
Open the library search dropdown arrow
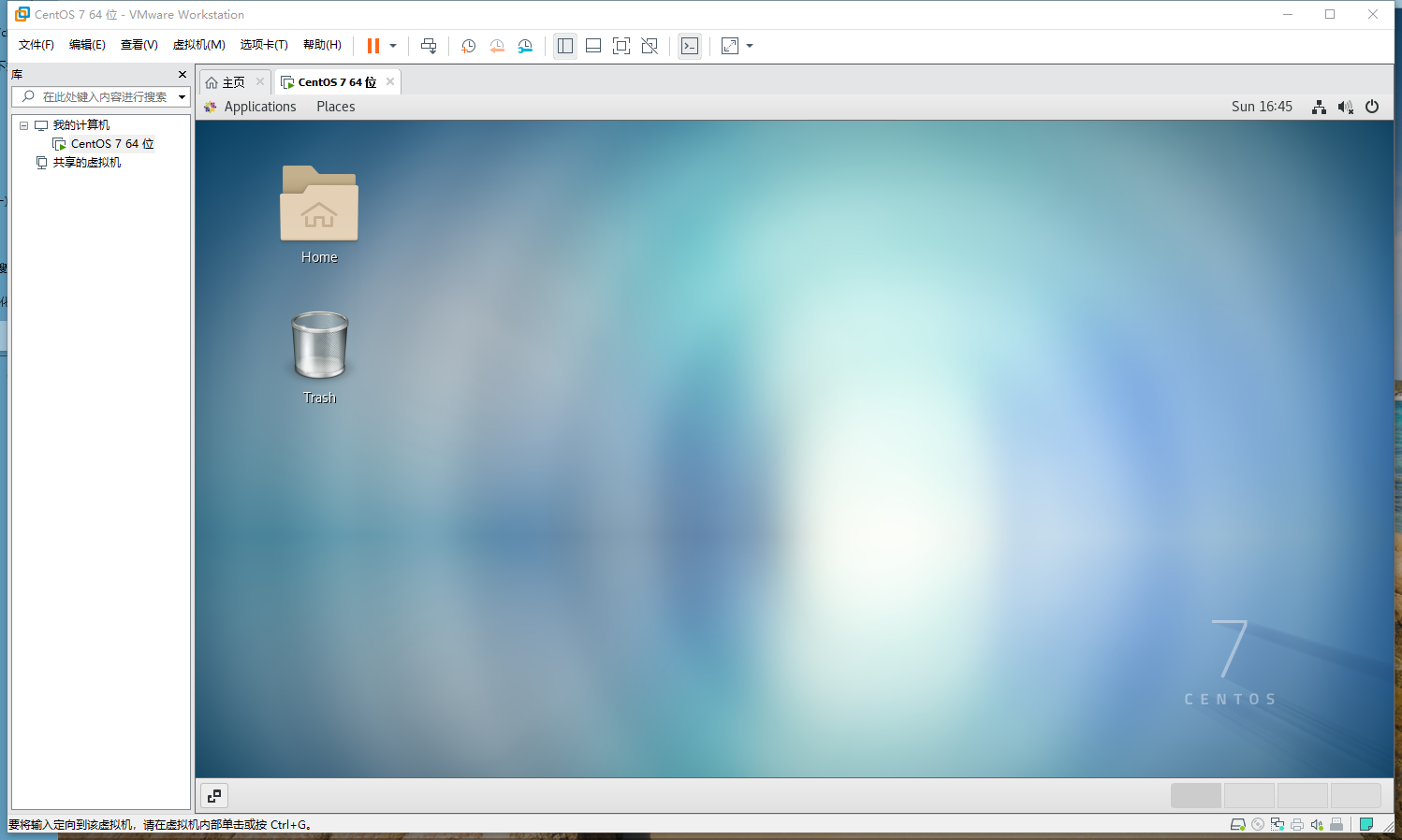(x=182, y=97)
